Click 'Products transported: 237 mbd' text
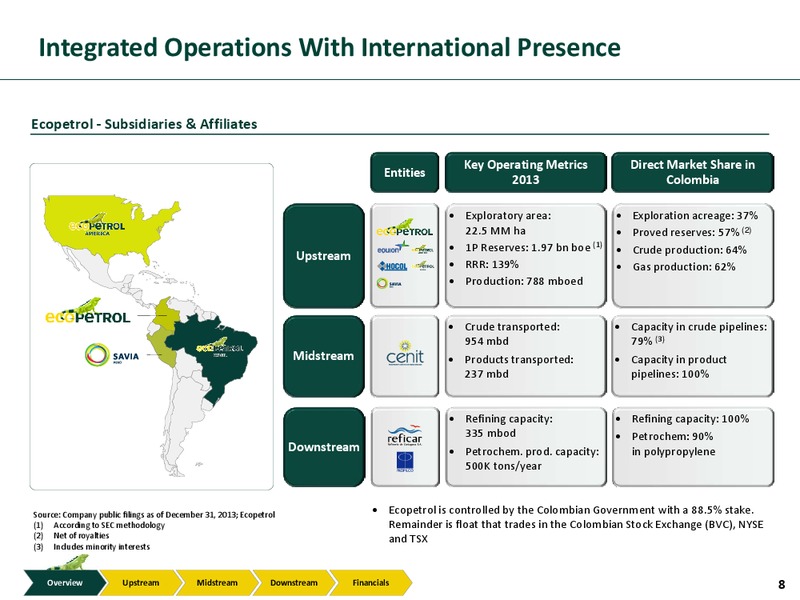Screen dimensions: 800x600 point(519,366)
